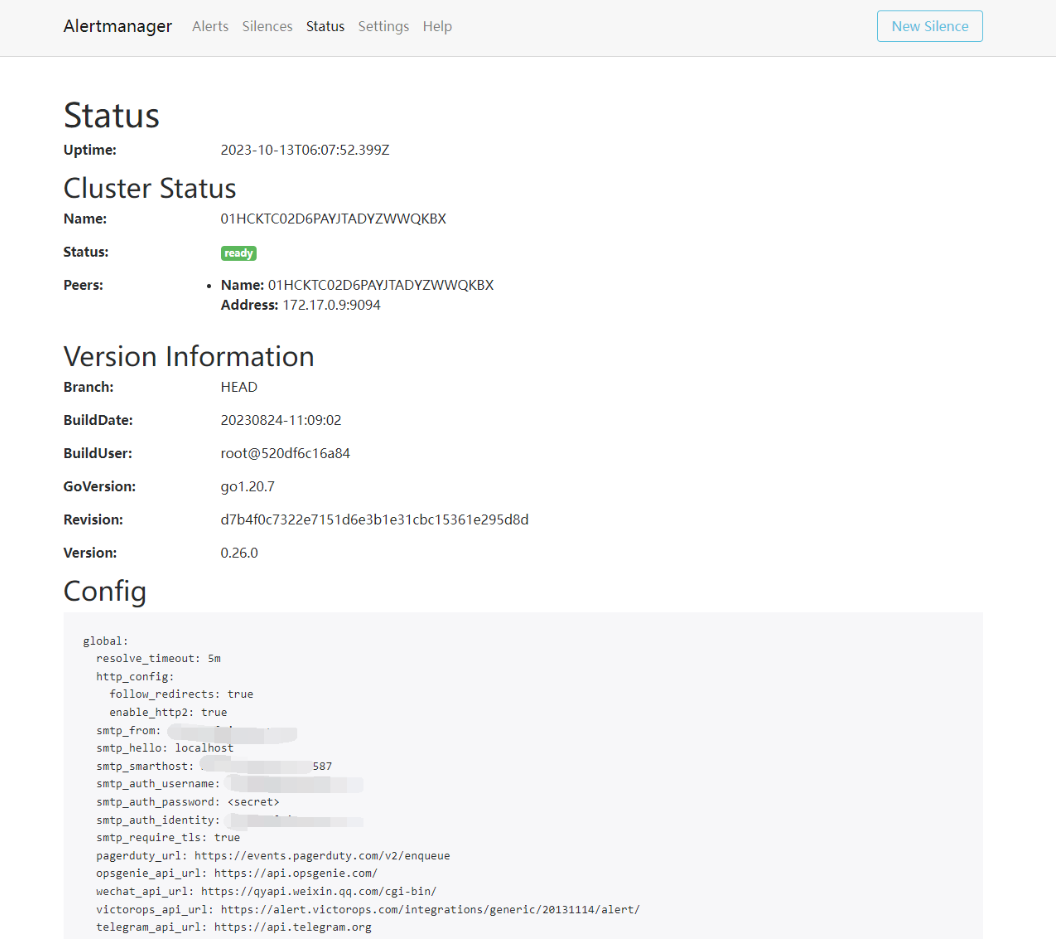Go to the Silences tab

tap(267, 26)
